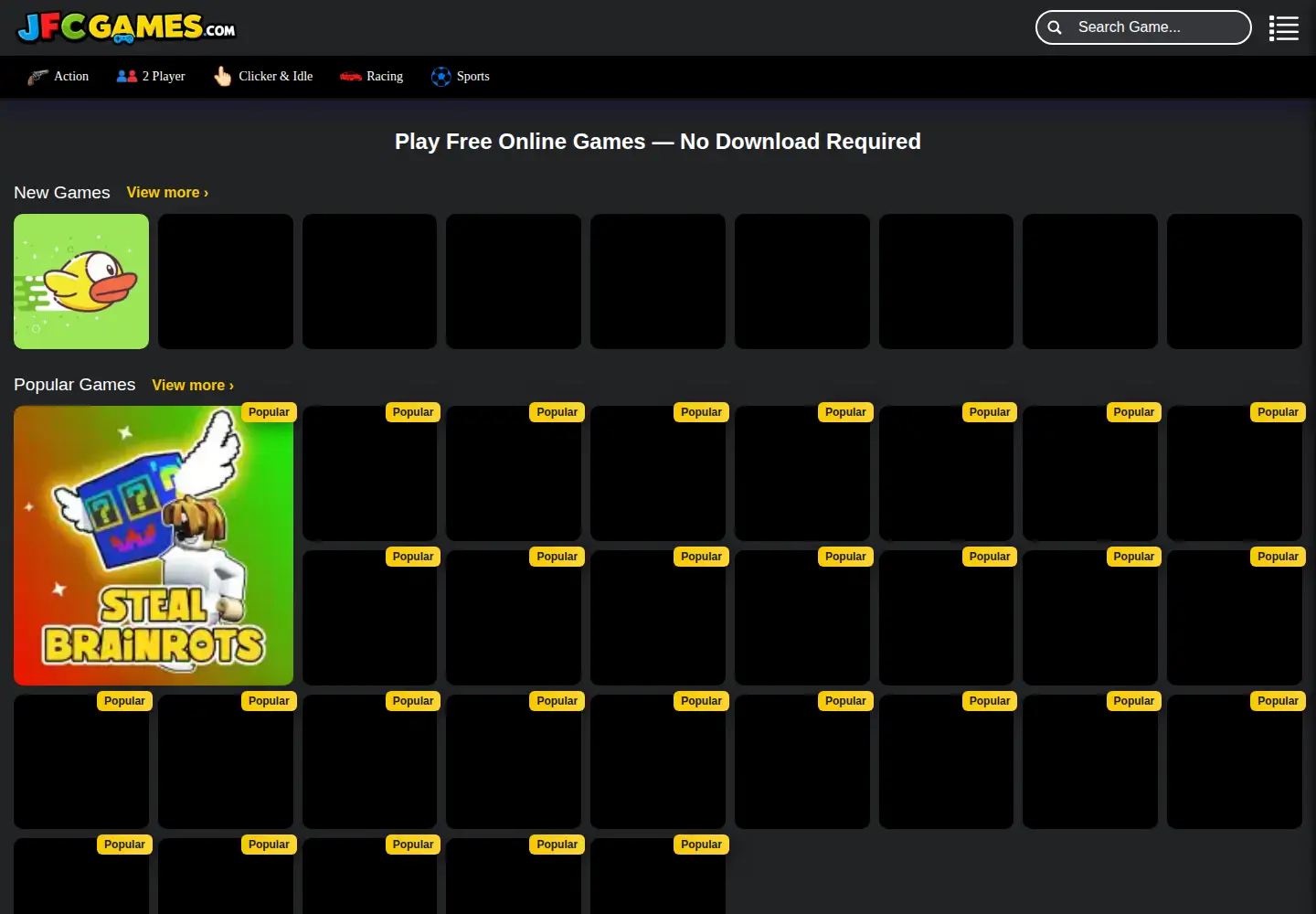Click the magnifier search icon
Viewport: 1316px width, 914px height.
click(x=1055, y=27)
